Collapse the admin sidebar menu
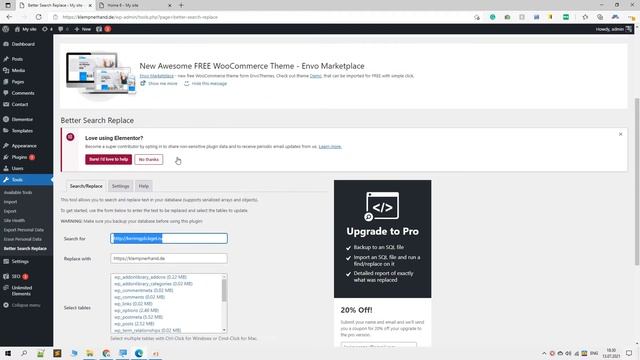The image size is (640, 360). point(25,305)
